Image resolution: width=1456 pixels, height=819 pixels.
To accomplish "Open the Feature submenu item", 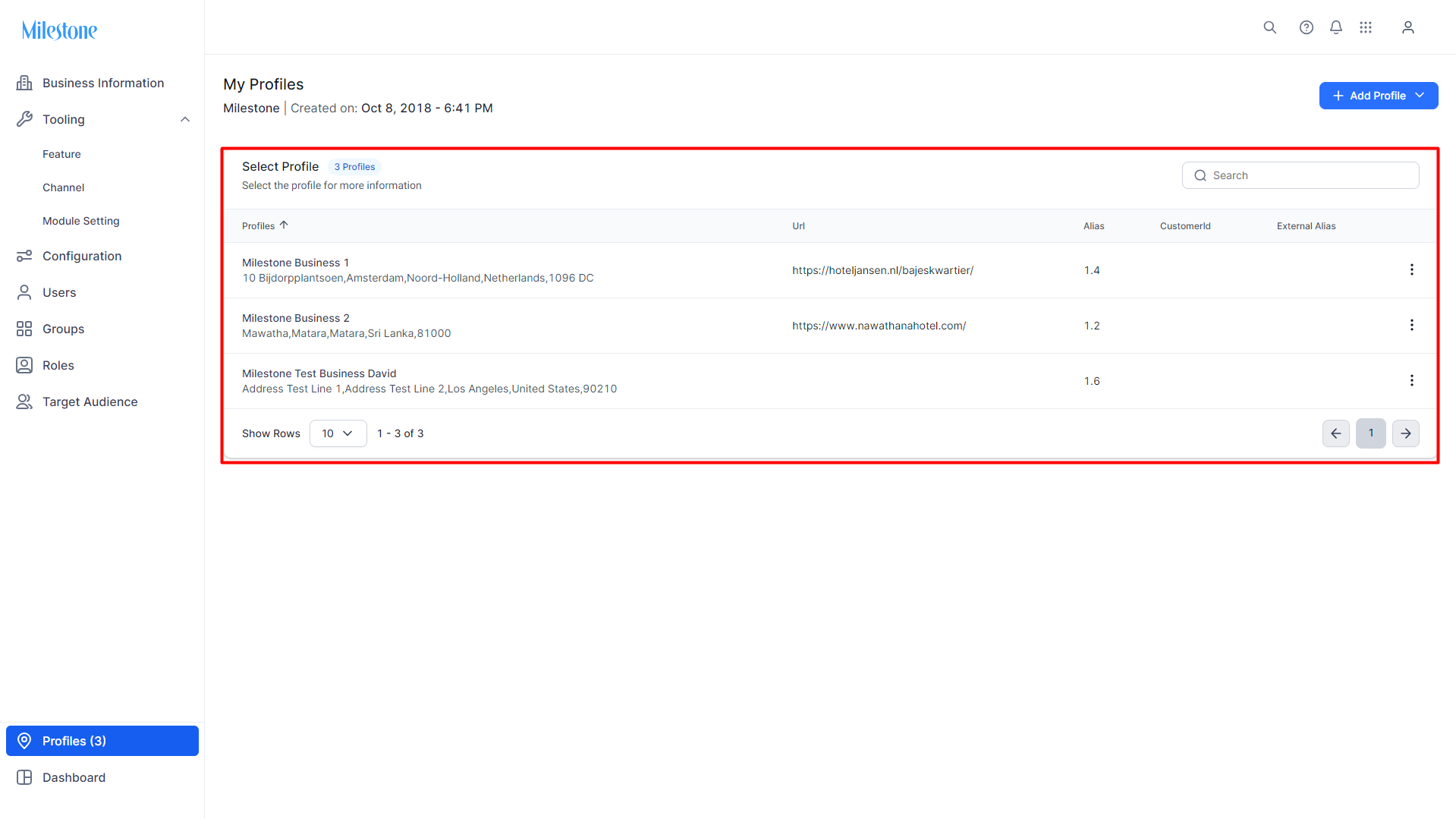I will click(x=61, y=154).
